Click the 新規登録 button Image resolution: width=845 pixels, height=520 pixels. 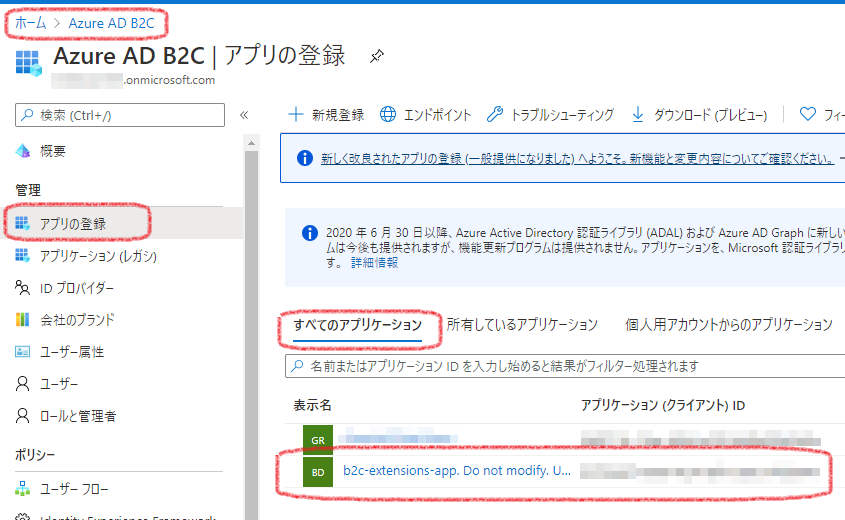pyautogui.click(x=326, y=114)
